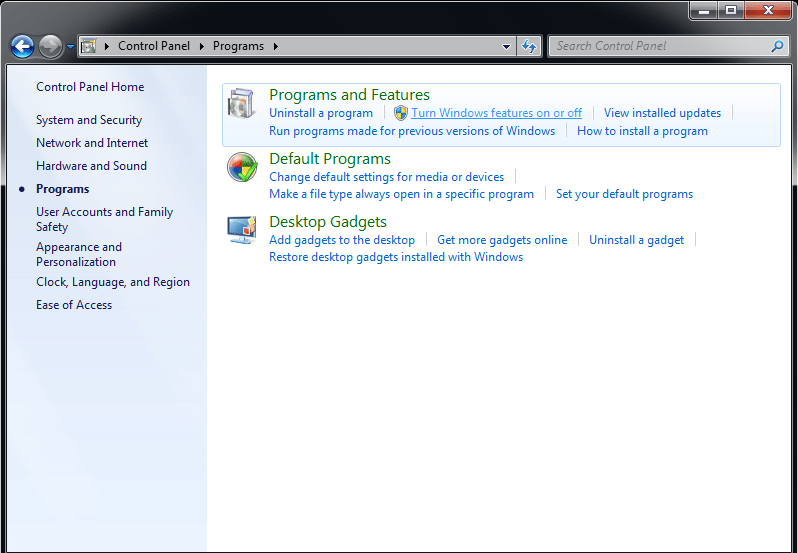Click the Control Panel icon in address bar
The width and height of the screenshot is (798, 553).
[x=89, y=46]
